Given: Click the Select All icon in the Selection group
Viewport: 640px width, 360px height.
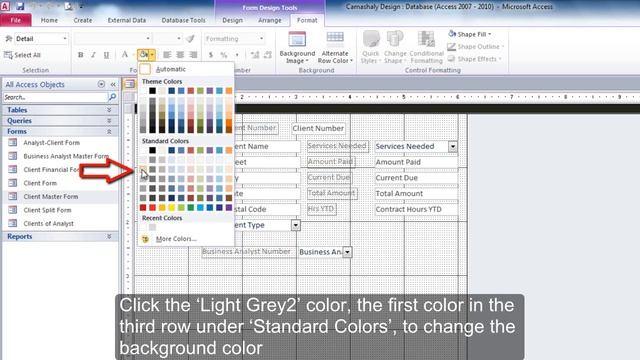Looking at the screenshot, I should pos(8,55).
